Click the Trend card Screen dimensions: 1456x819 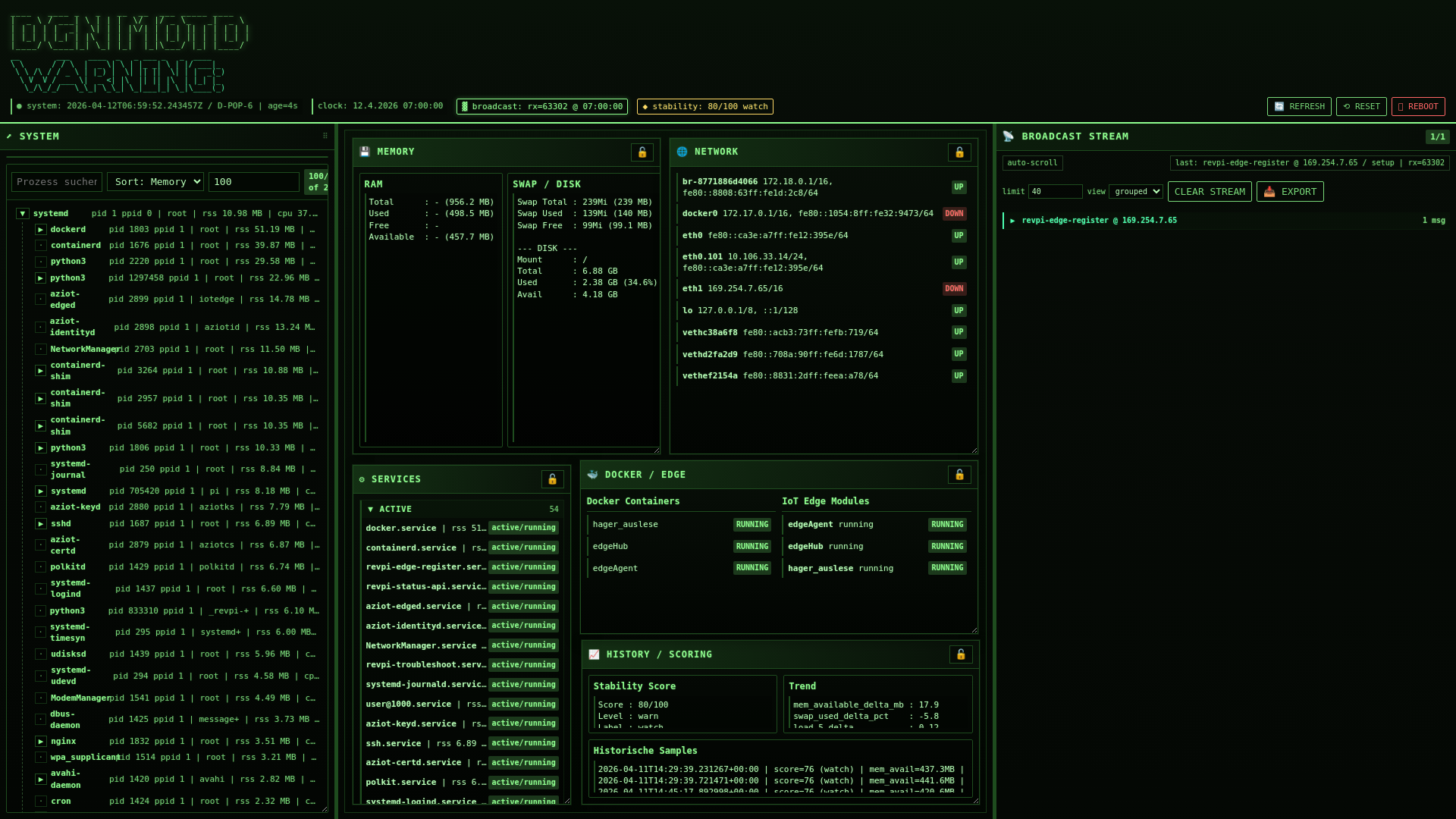click(x=877, y=704)
